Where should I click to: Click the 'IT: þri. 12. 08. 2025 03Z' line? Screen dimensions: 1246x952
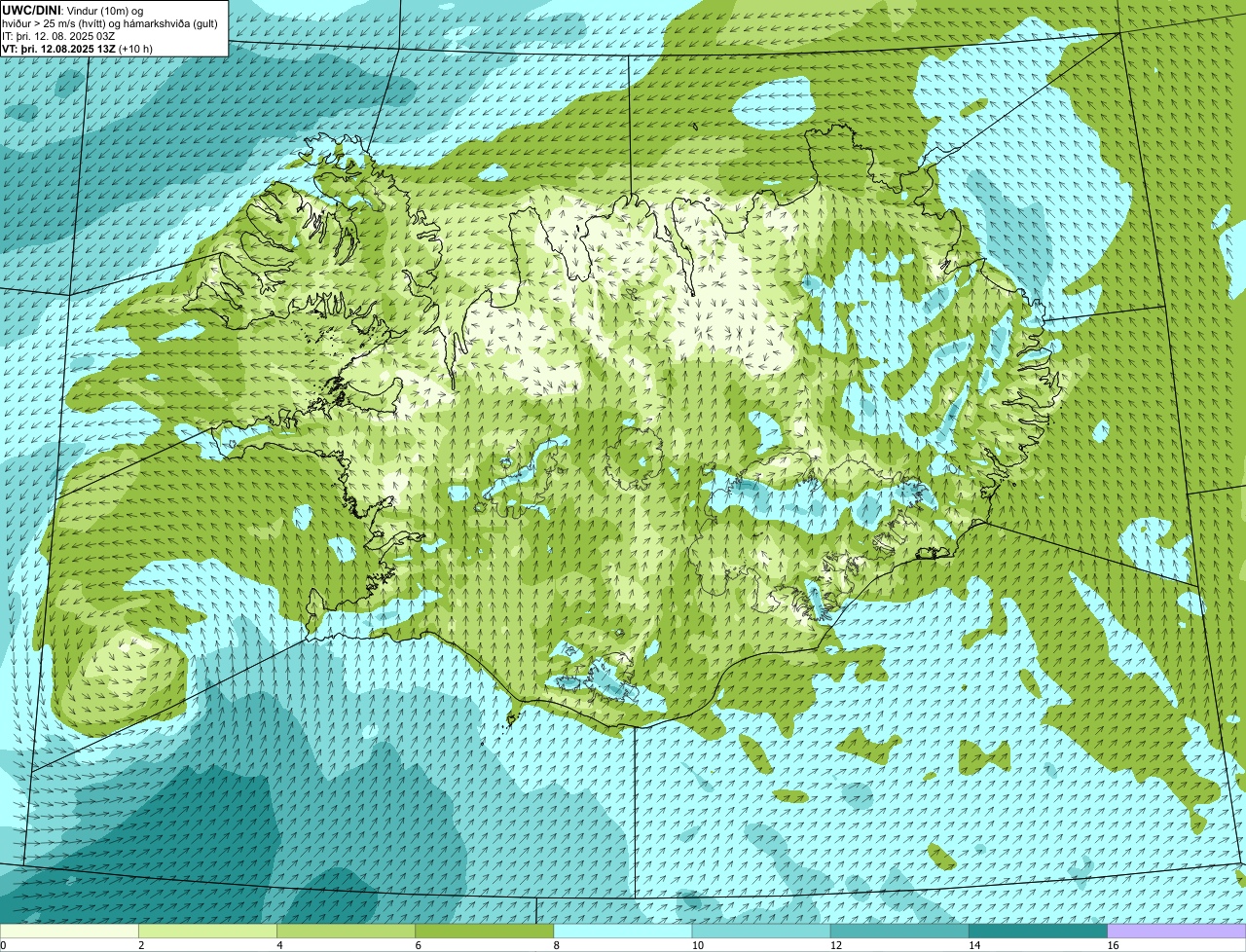coord(58,36)
